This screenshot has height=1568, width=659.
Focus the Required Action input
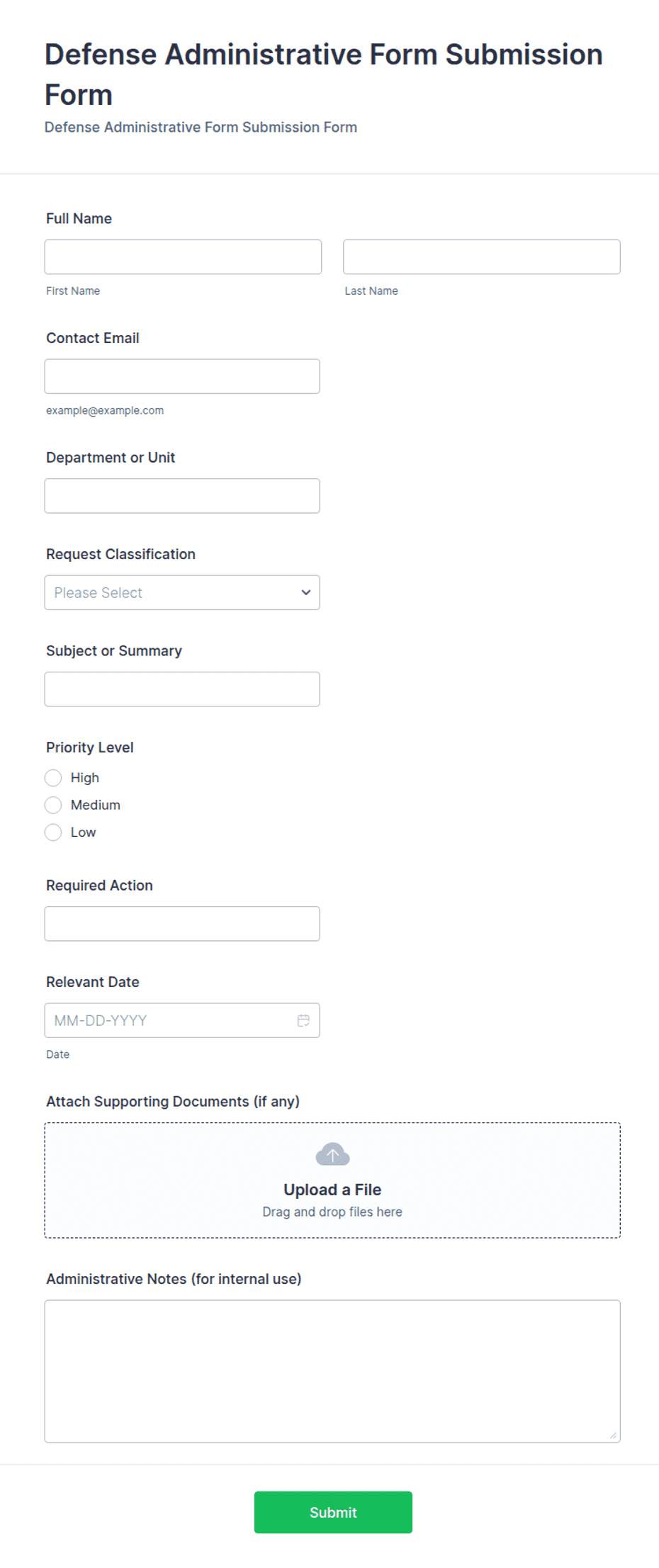(182, 924)
